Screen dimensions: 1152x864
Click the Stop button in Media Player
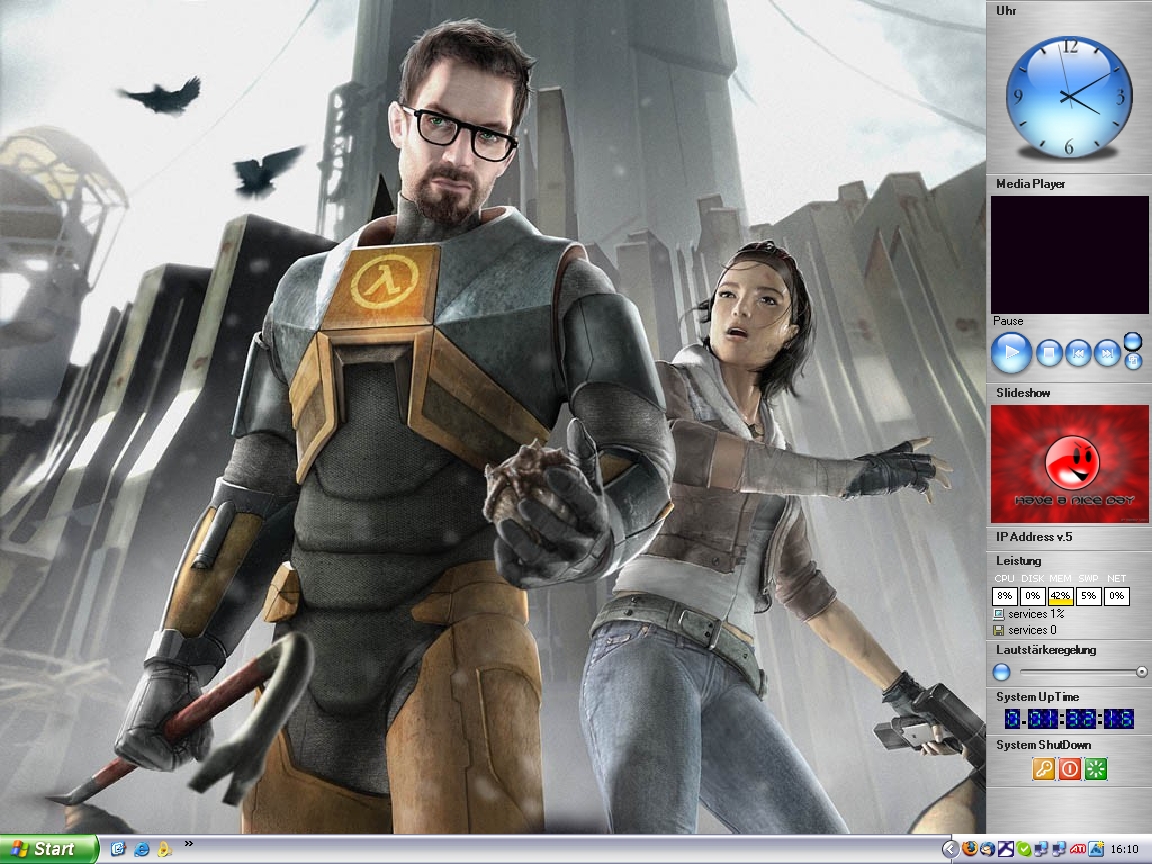tap(1049, 354)
